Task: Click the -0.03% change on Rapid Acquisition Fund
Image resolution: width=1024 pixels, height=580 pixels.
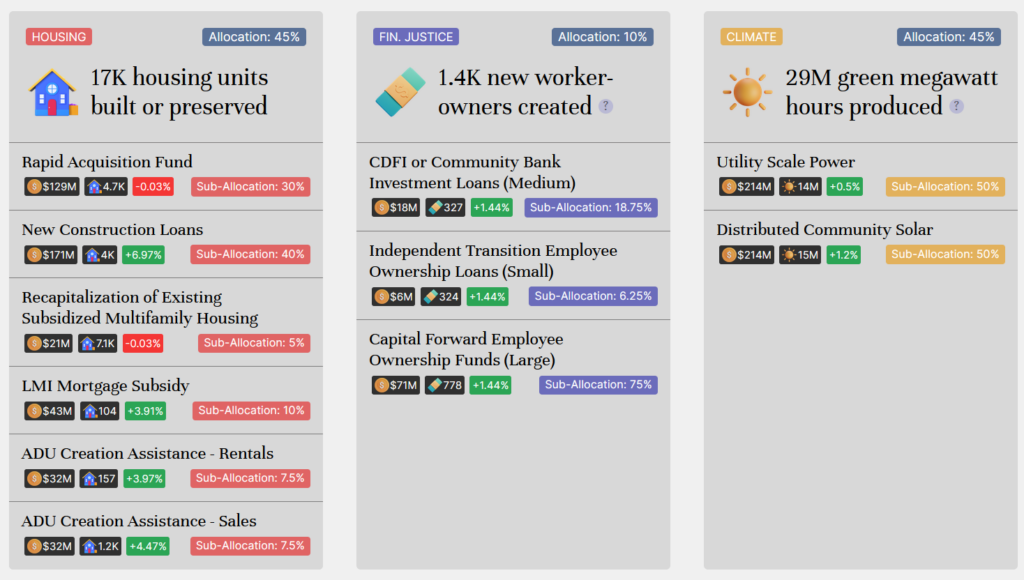Action: coord(153,187)
